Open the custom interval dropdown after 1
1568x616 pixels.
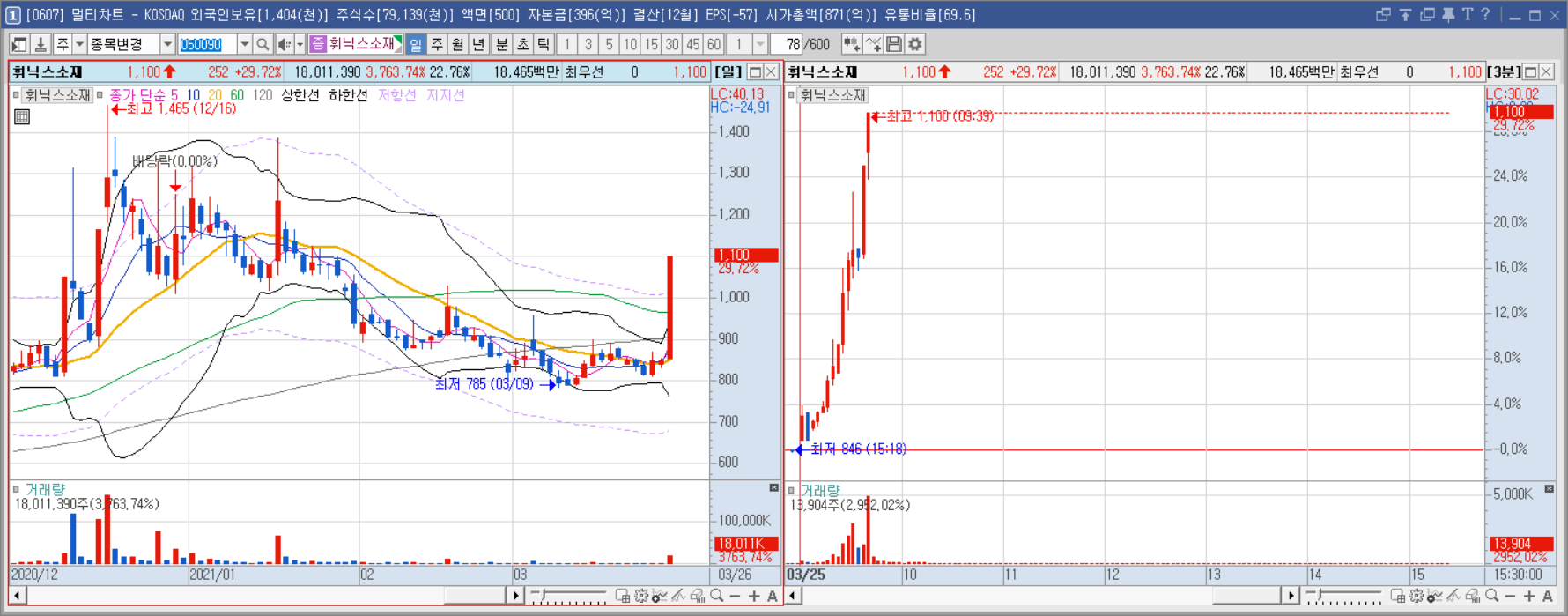[x=759, y=44]
